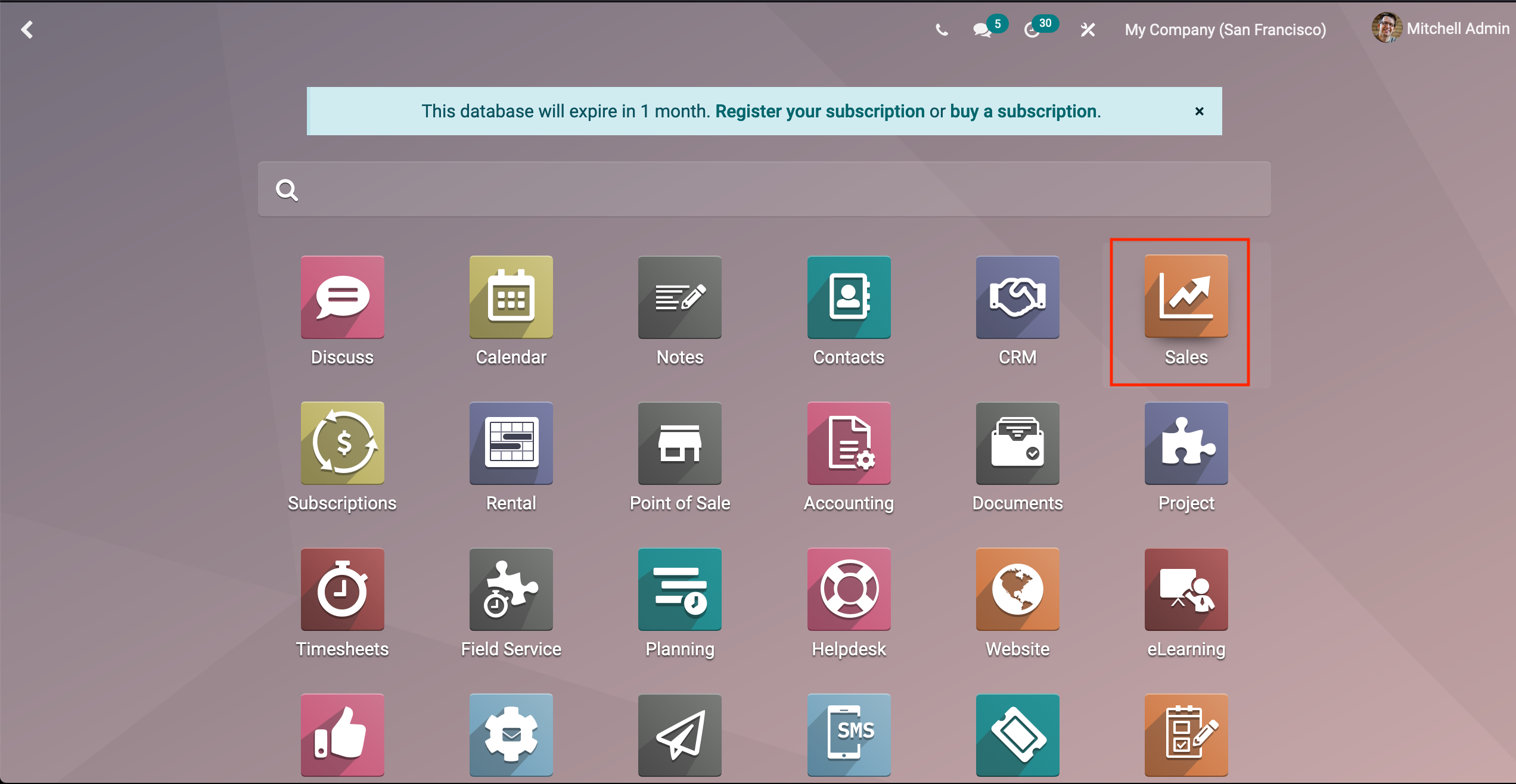Viewport: 1516px width, 784px height.
Task: Click the phone call icon
Action: pos(942,30)
